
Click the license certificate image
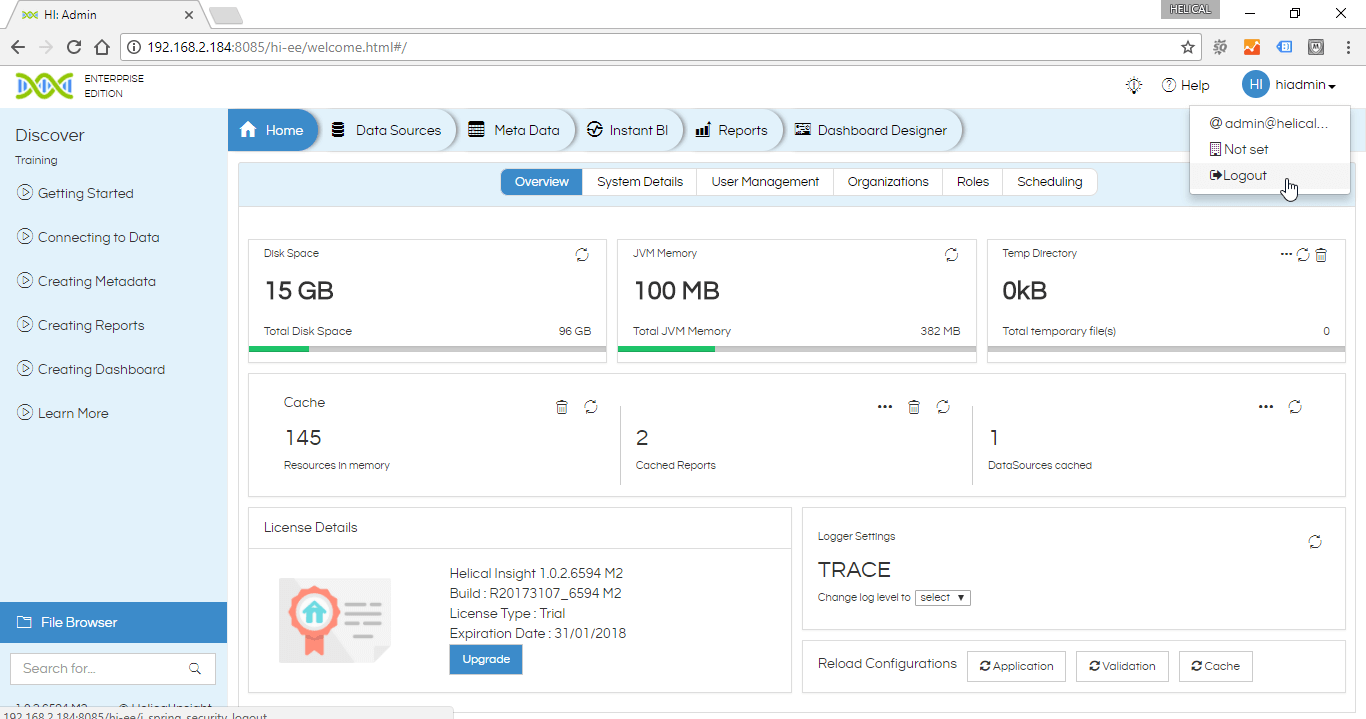[x=335, y=620]
